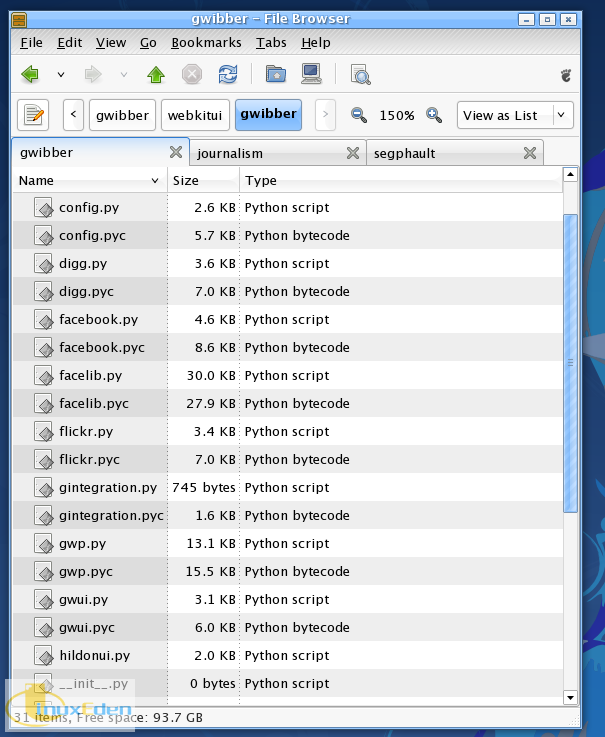Select the digg.py file icon

point(44,264)
